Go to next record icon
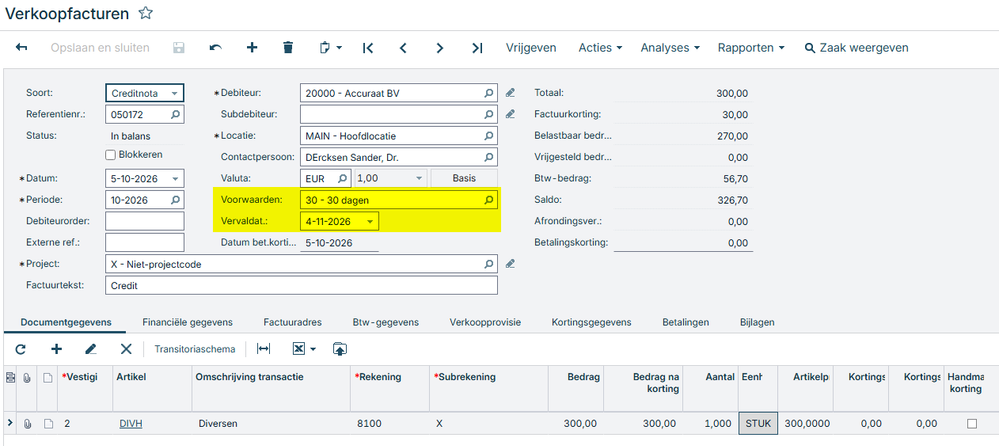Viewport: 999px width, 446px height. [440, 48]
